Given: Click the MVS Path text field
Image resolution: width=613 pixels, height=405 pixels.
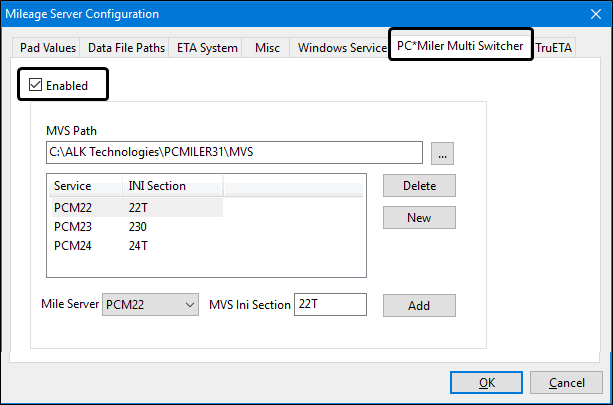Looking at the screenshot, I should pyautogui.click(x=234, y=153).
